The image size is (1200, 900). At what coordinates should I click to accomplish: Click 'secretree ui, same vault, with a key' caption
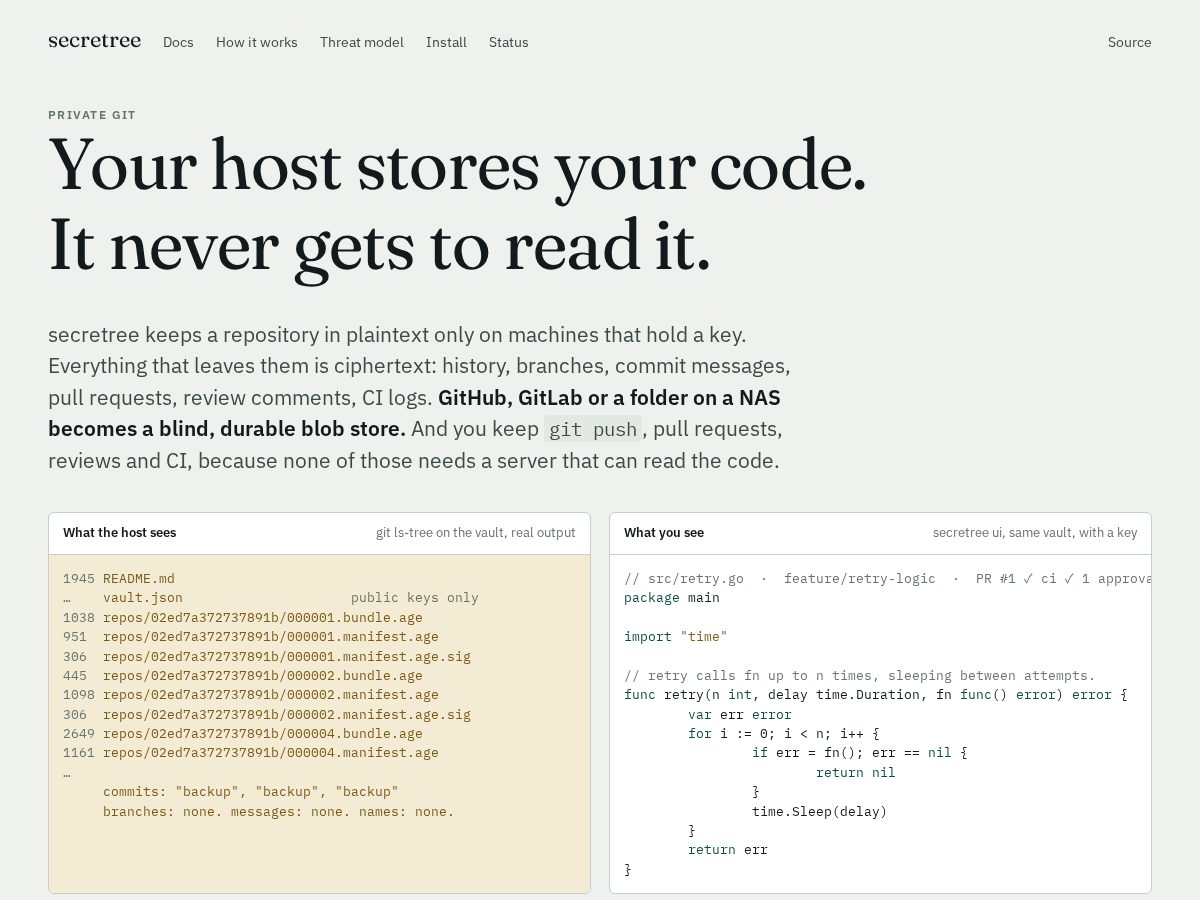click(x=1035, y=533)
